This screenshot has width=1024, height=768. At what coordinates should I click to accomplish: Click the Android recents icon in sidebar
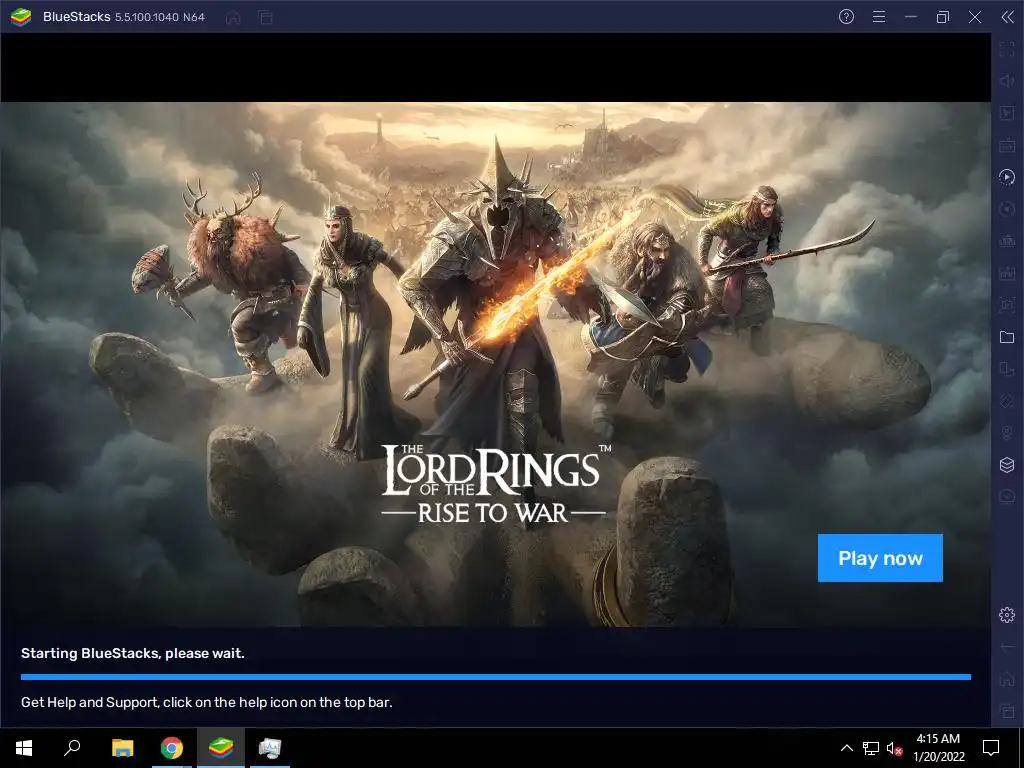1007,711
